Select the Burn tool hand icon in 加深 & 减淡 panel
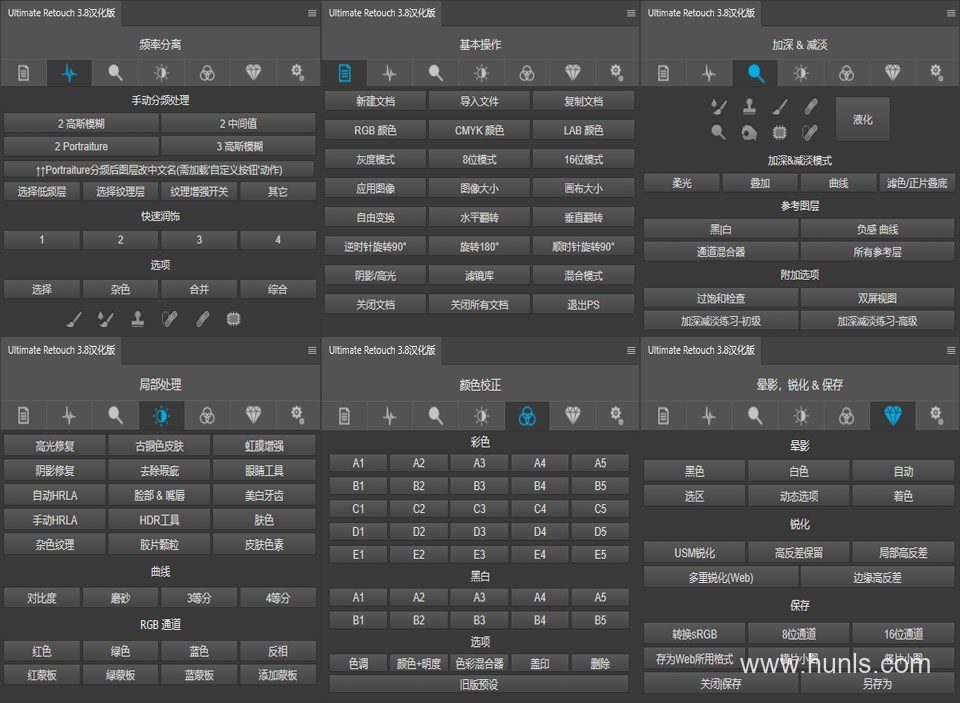Image resolution: width=960 pixels, height=703 pixels. pos(749,132)
